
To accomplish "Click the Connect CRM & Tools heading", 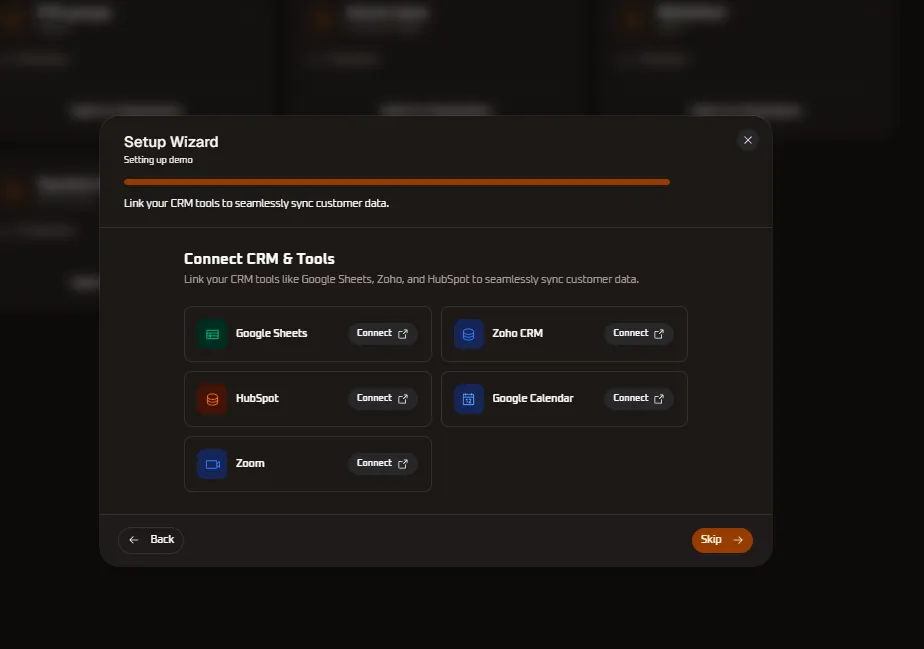I will pyautogui.click(x=259, y=259).
